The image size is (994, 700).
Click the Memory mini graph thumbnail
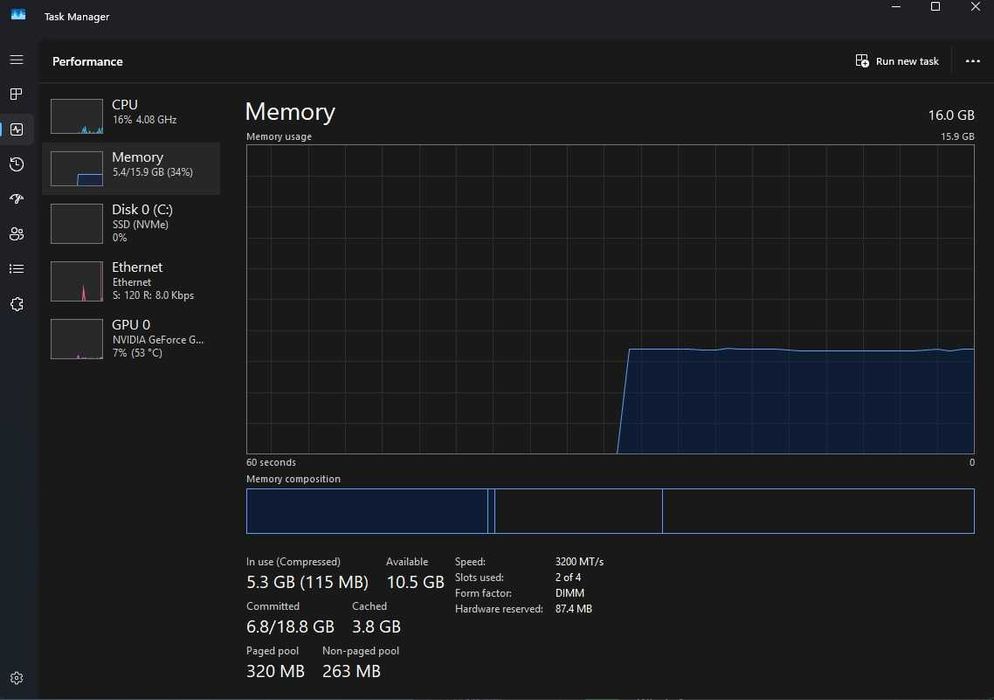coord(77,169)
